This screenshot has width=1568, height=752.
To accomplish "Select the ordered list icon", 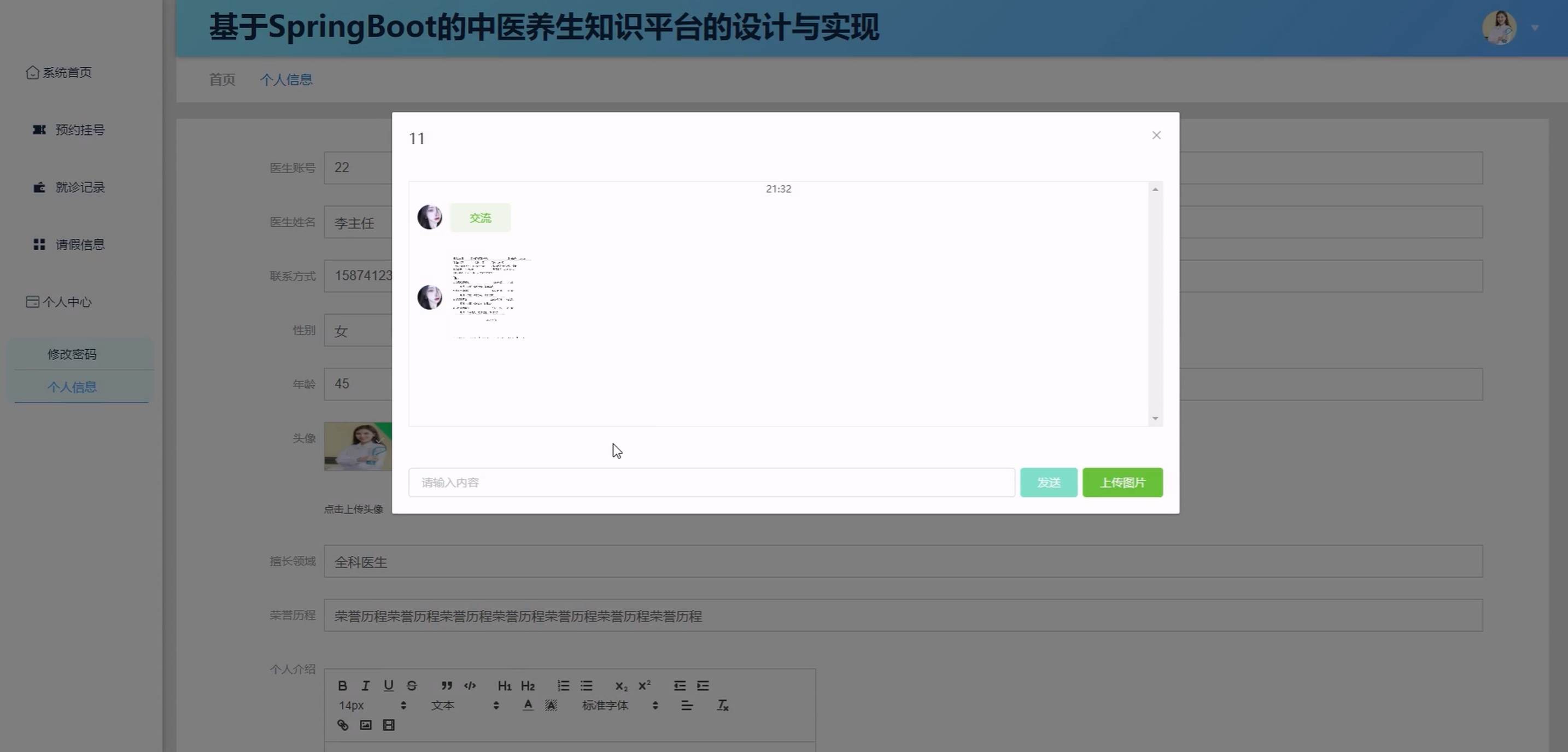I will [563, 686].
